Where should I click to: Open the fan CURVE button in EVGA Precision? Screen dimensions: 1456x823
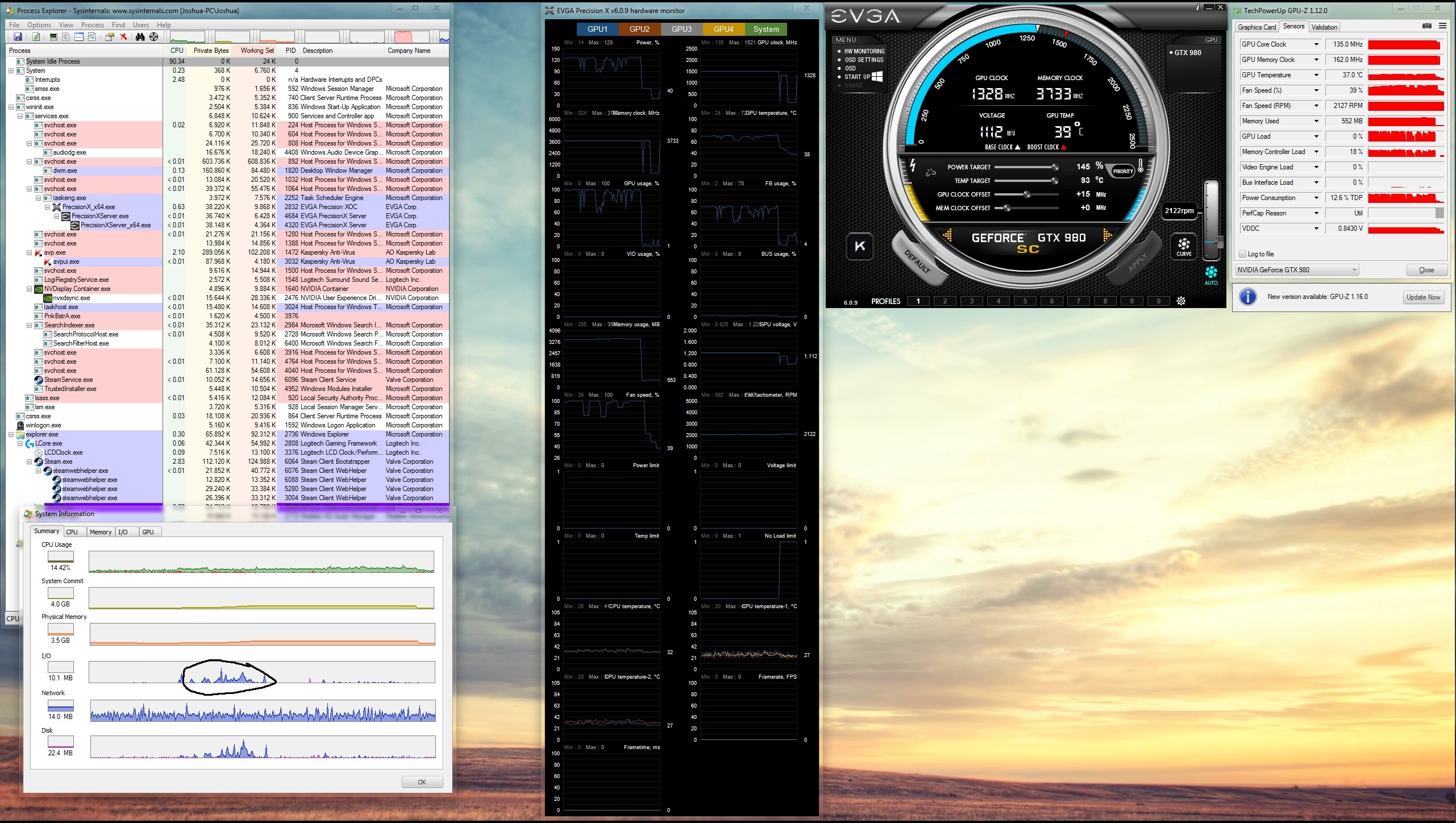1184,247
